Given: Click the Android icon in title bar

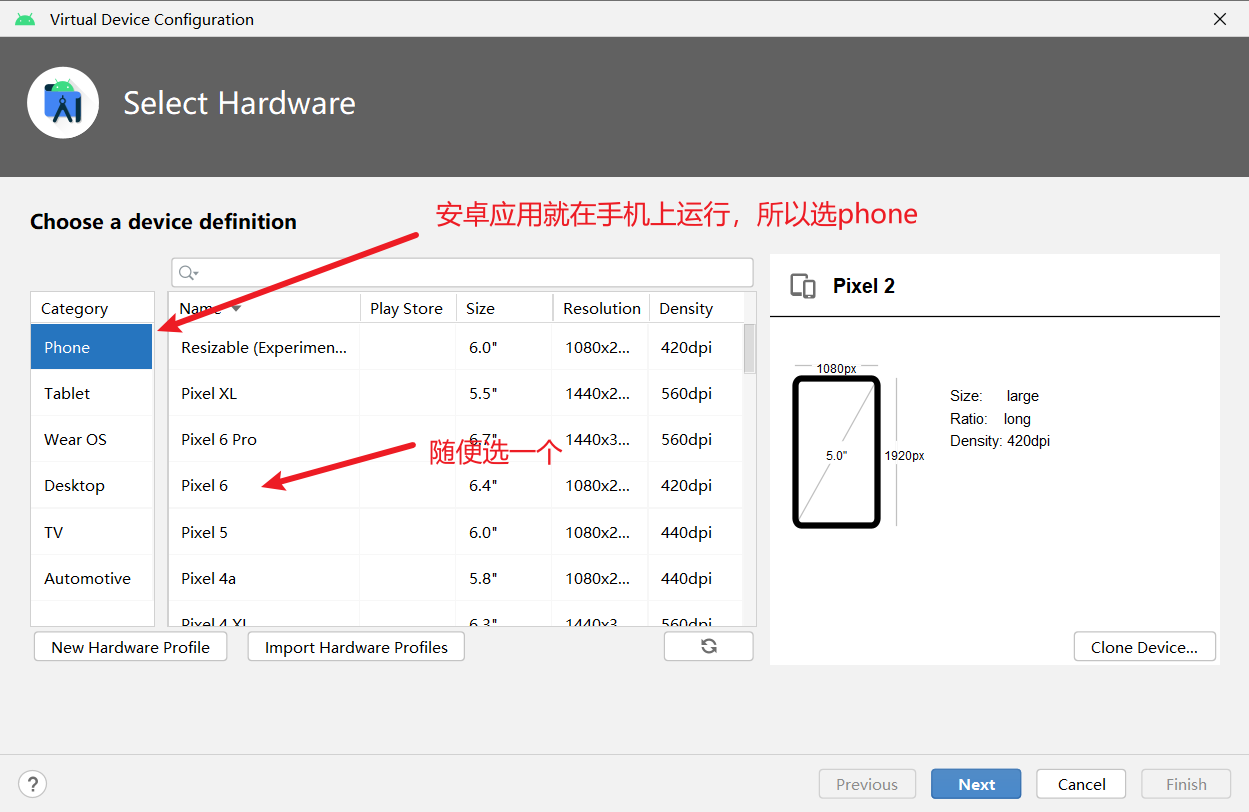Looking at the screenshot, I should (25, 19).
